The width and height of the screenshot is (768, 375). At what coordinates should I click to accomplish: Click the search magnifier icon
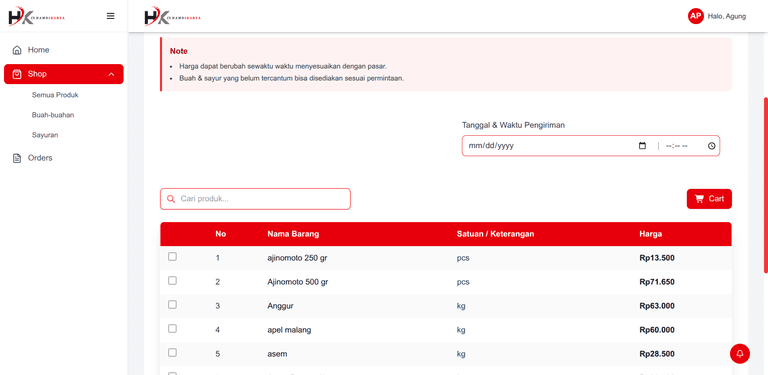pyautogui.click(x=171, y=199)
